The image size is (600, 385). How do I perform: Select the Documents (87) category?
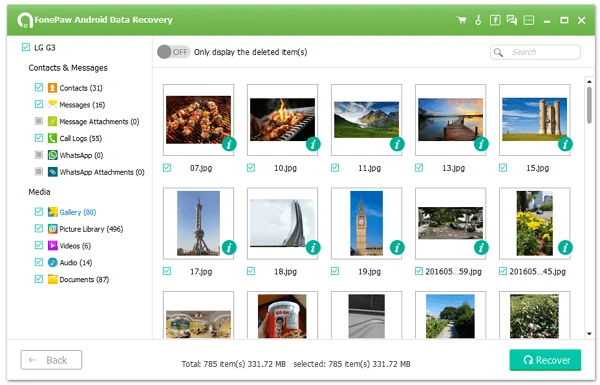pos(84,279)
